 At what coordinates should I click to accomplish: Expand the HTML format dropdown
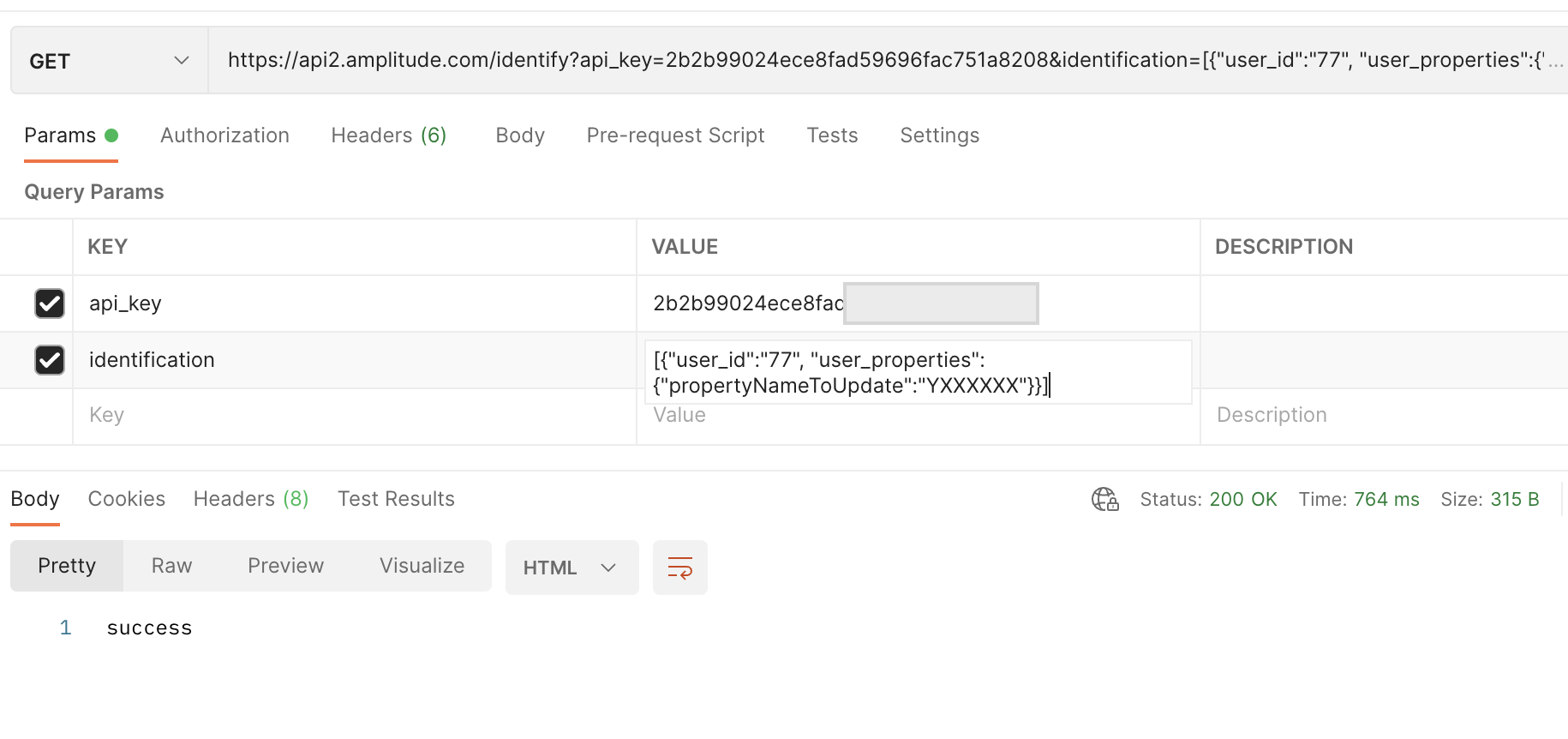(572, 568)
